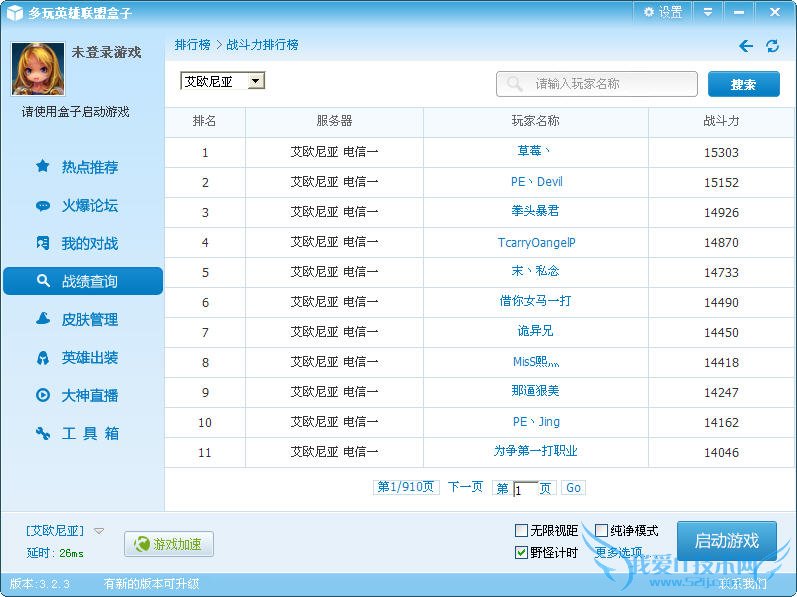Click the back arrow icon

[746, 46]
